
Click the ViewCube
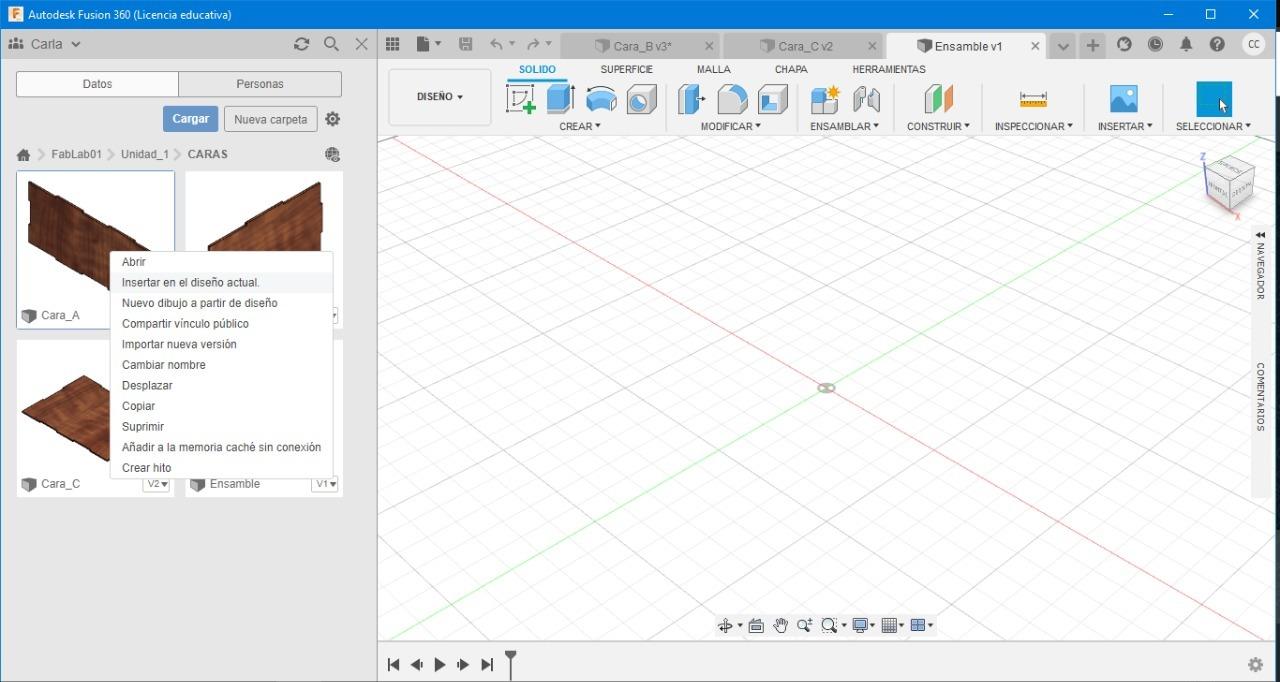pos(1228,184)
